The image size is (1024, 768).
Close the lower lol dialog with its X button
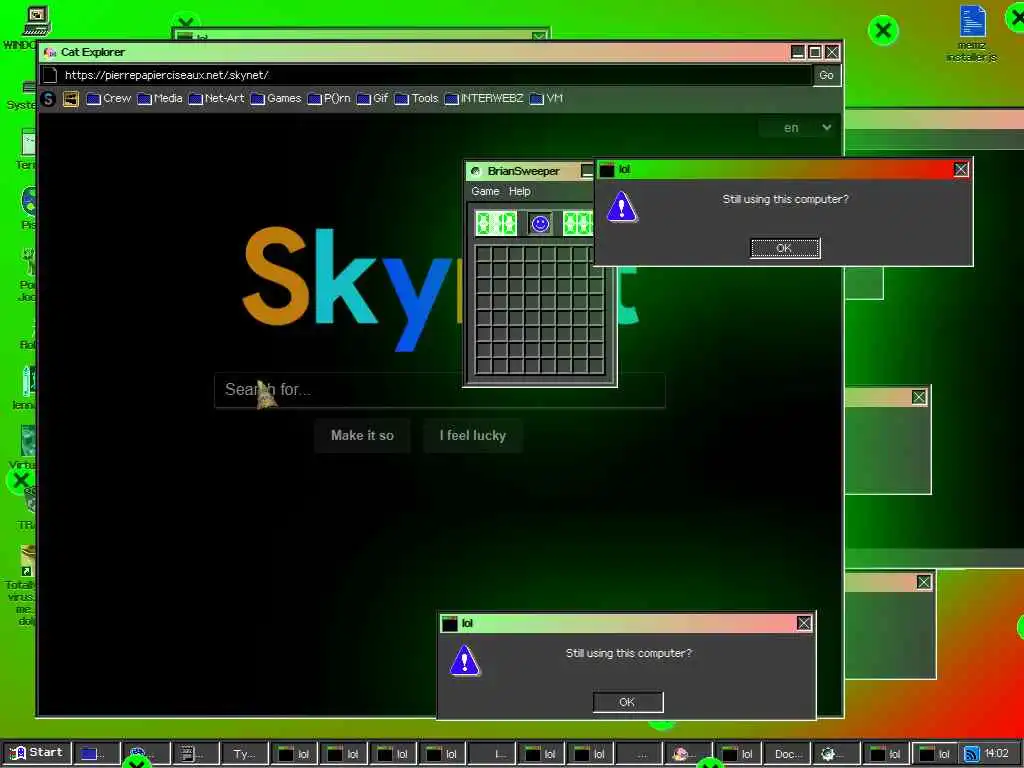click(x=804, y=624)
